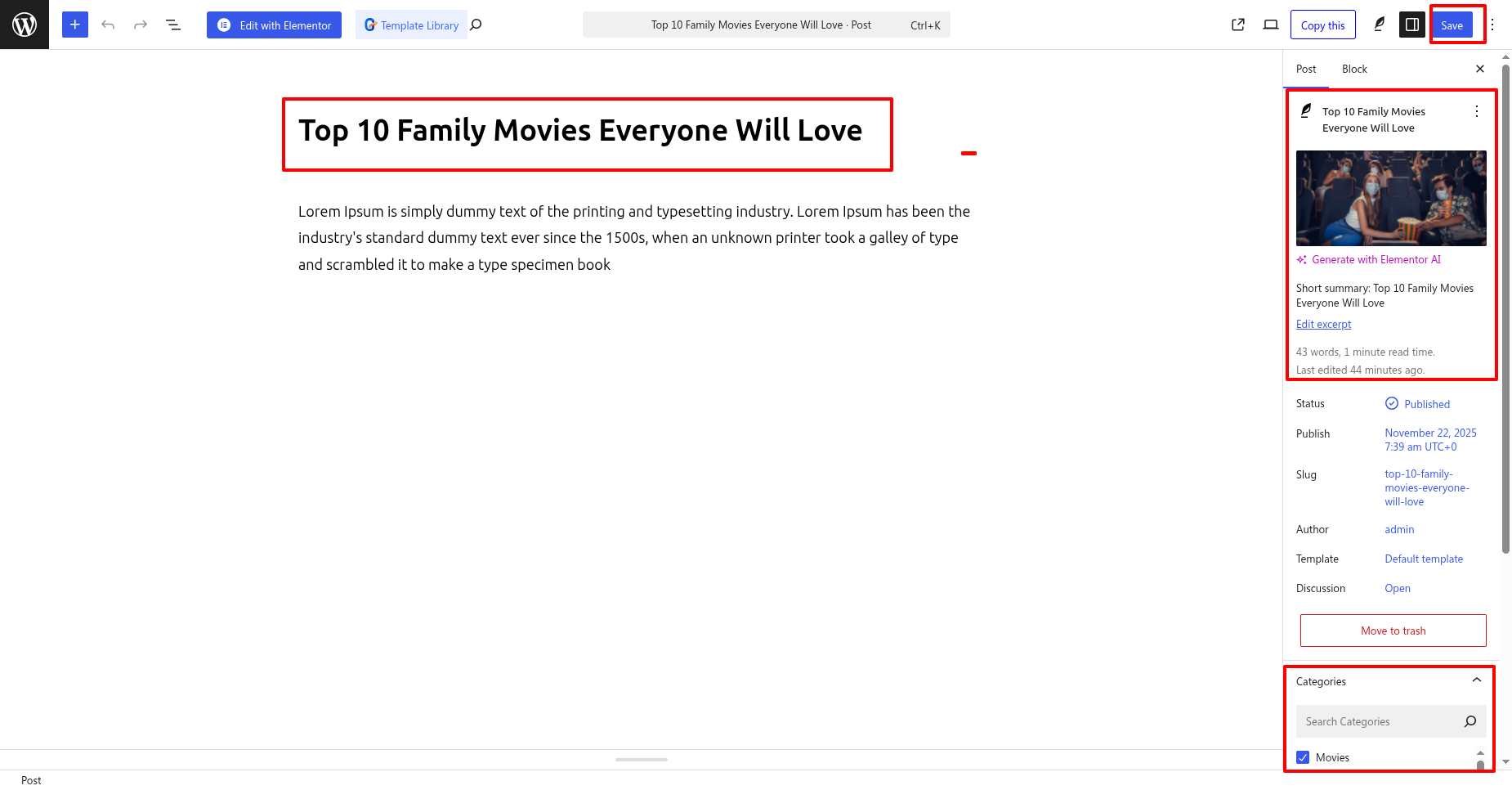Click the featured image thumbnail
The image size is (1512, 790).
[1391, 198]
